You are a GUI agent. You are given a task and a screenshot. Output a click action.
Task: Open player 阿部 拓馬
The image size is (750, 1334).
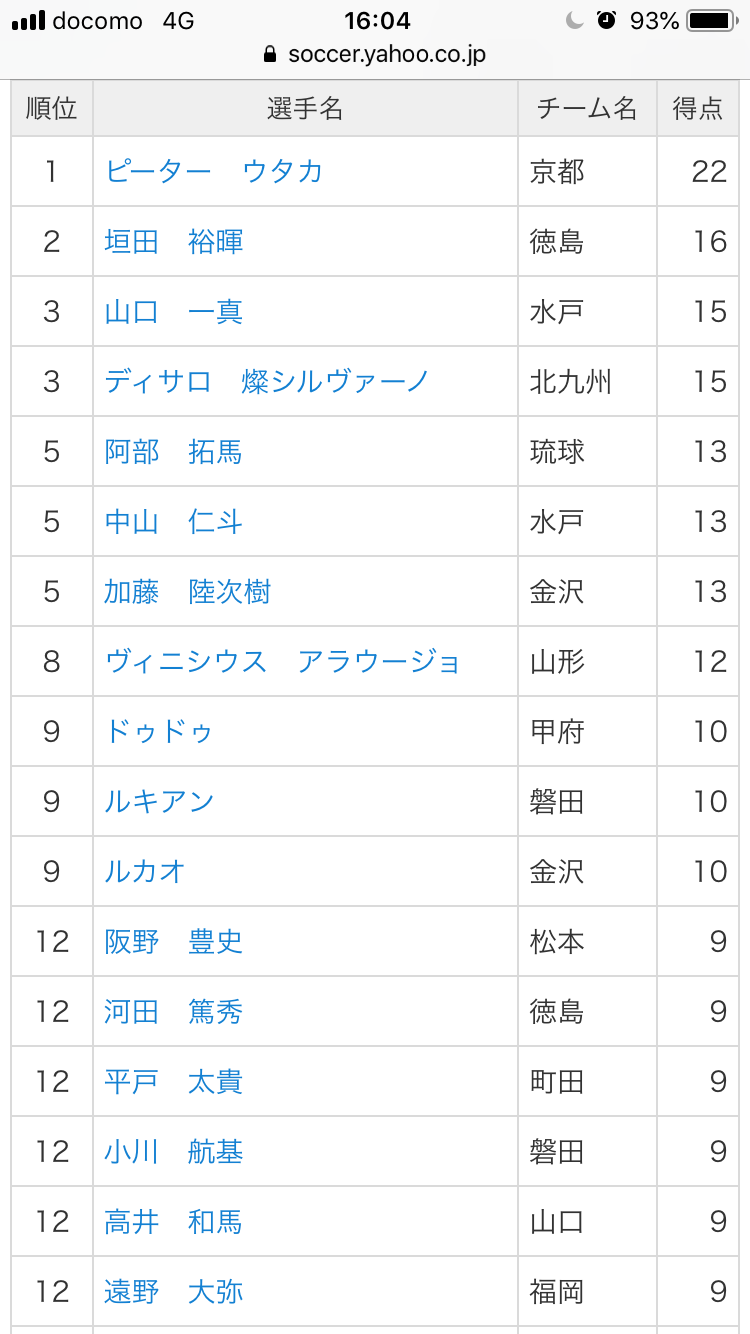pos(174,451)
